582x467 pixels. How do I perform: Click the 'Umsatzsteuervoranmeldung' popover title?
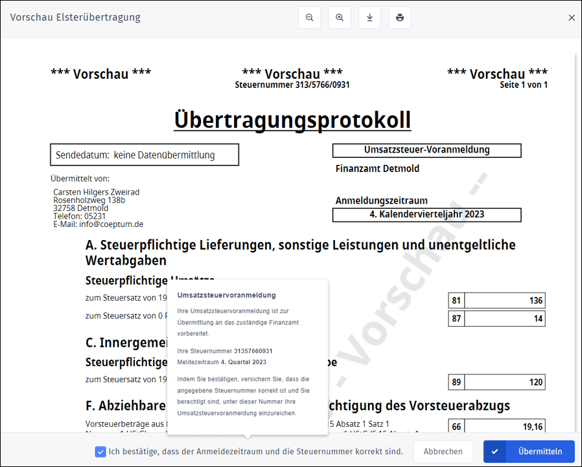[x=226, y=295]
